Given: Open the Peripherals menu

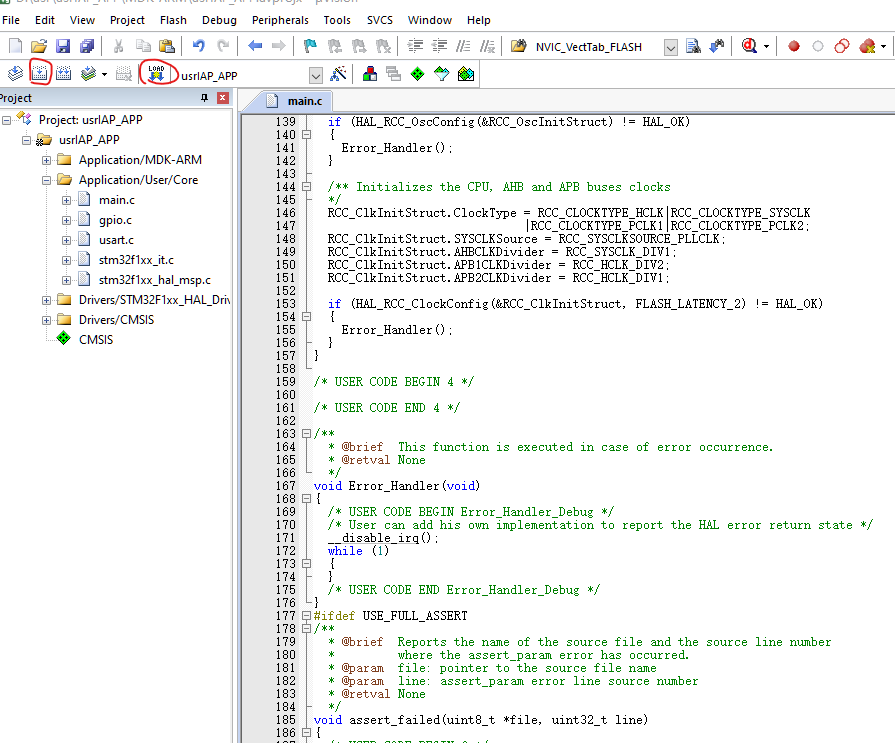Looking at the screenshot, I should [x=280, y=20].
